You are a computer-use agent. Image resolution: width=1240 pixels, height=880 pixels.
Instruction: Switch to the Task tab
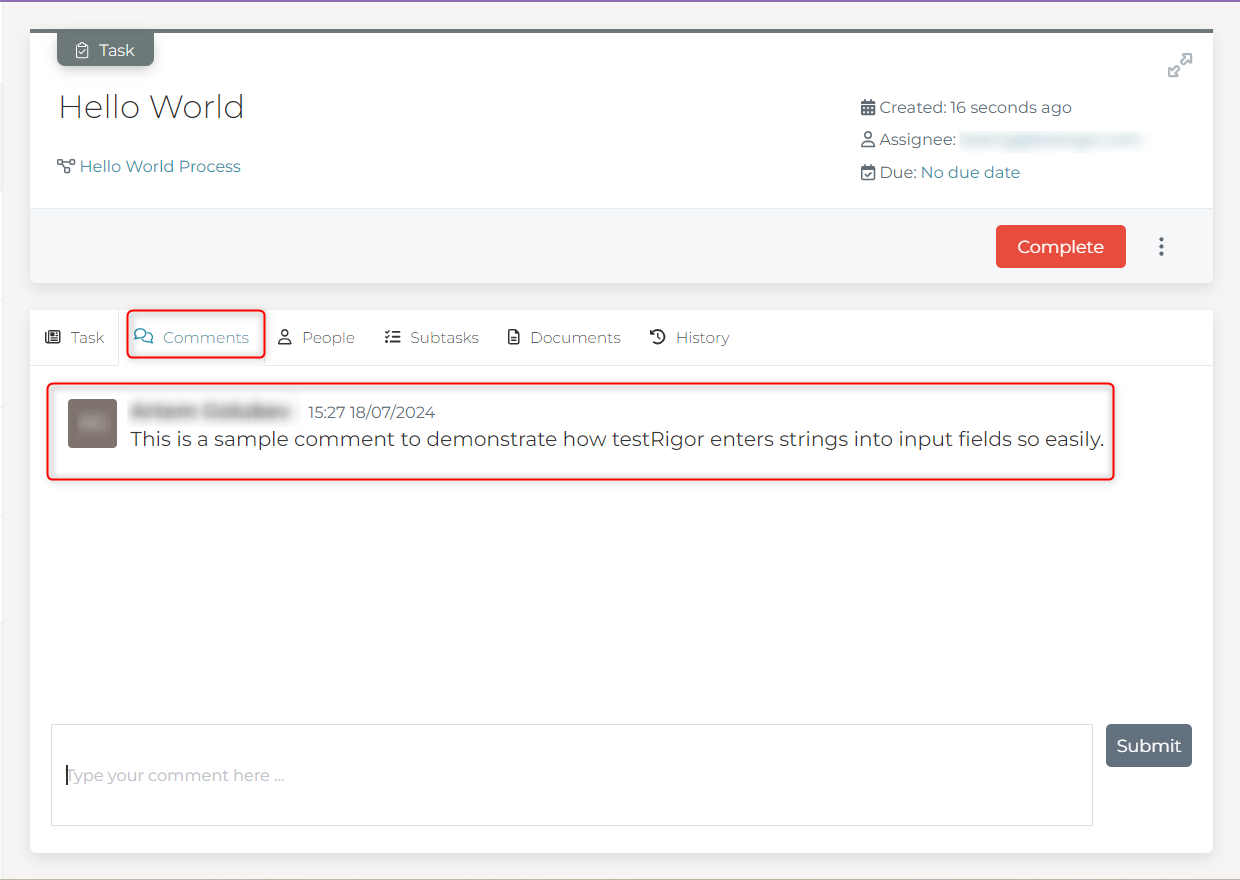(75, 338)
